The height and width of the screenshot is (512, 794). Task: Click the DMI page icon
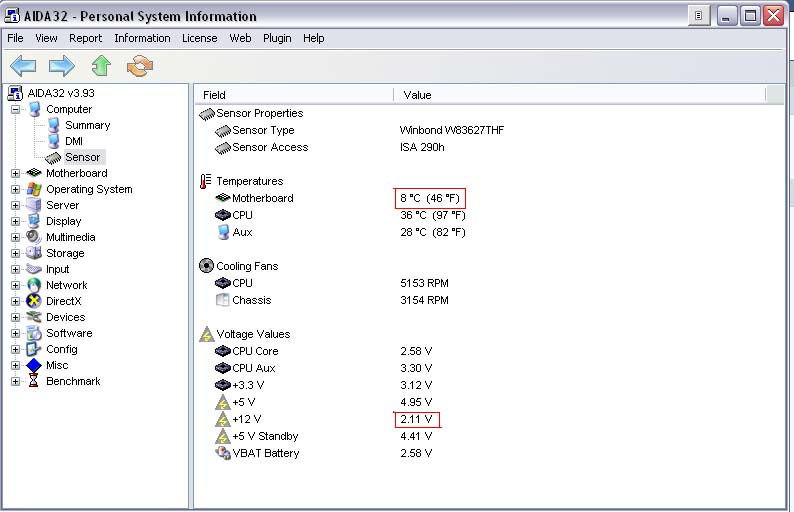pyautogui.click(x=54, y=141)
